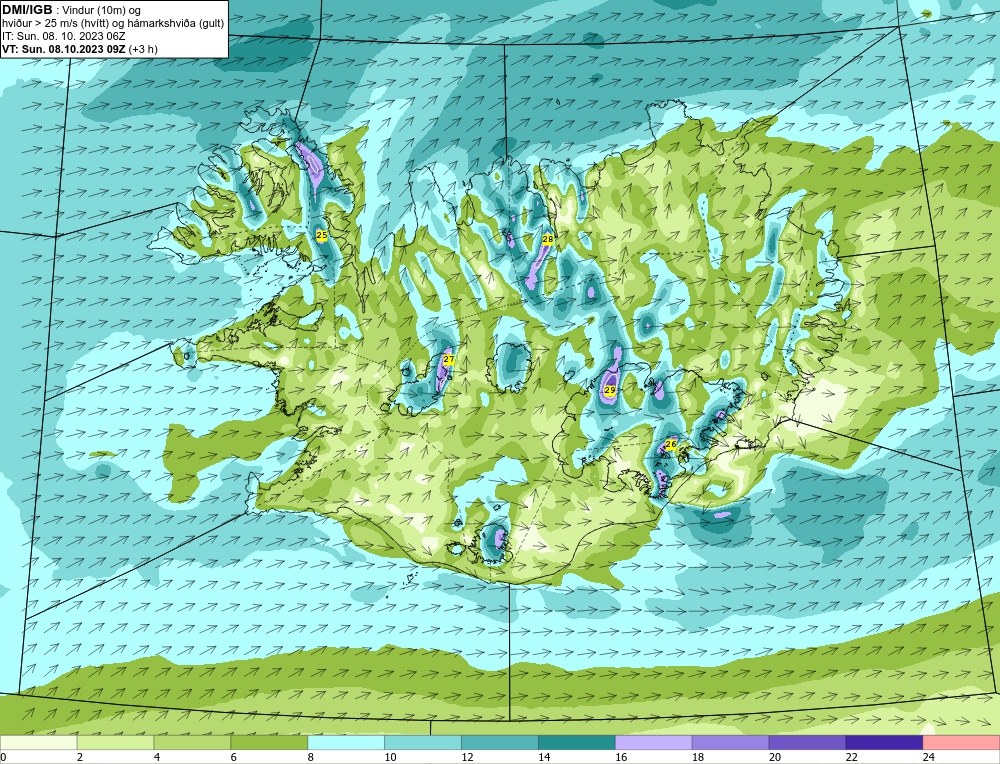The height and width of the screenshot is (764, 1000).
Task: Click the scale label '18'
Action: pos(698,757)
